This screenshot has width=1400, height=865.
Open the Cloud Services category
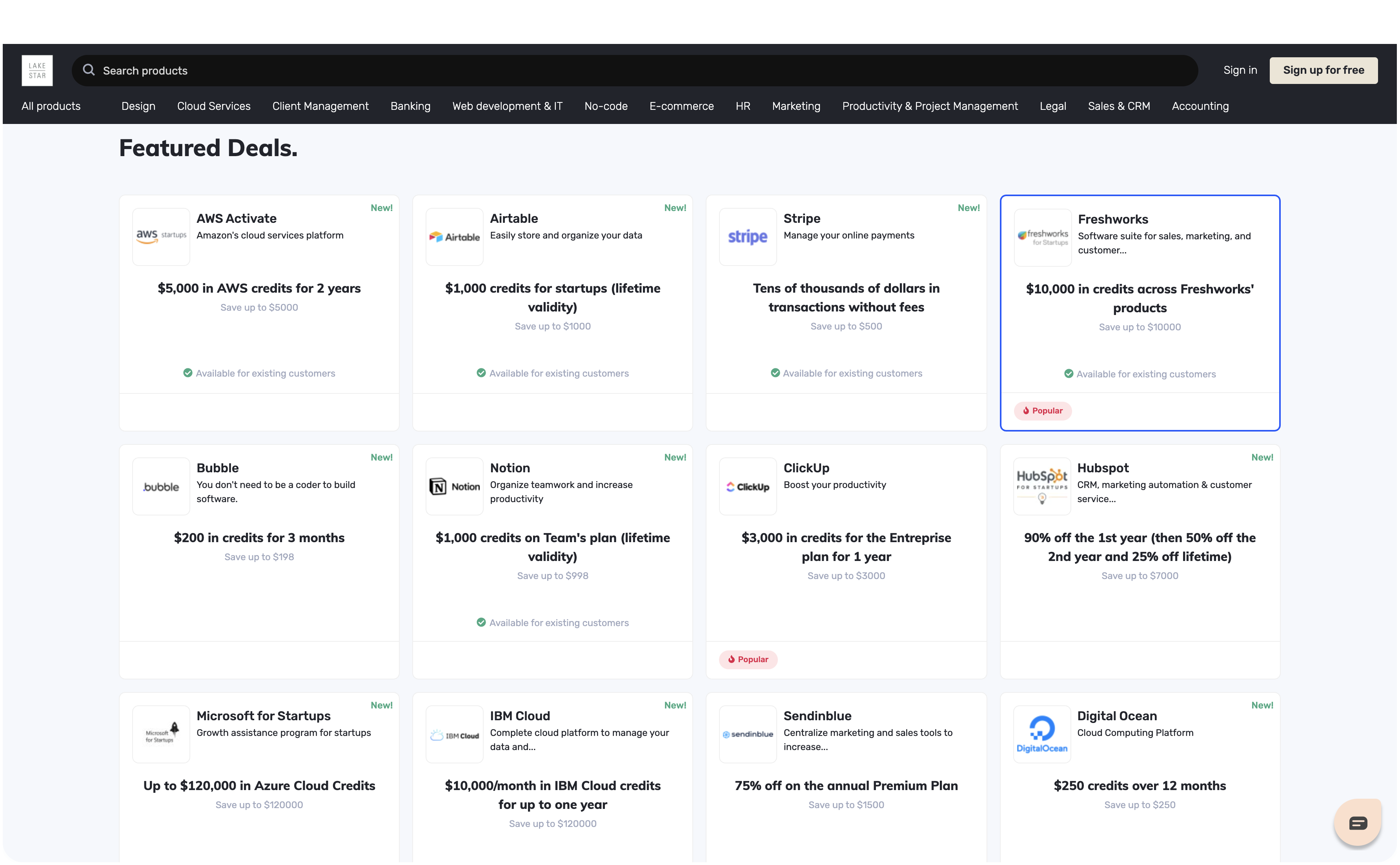213,106
